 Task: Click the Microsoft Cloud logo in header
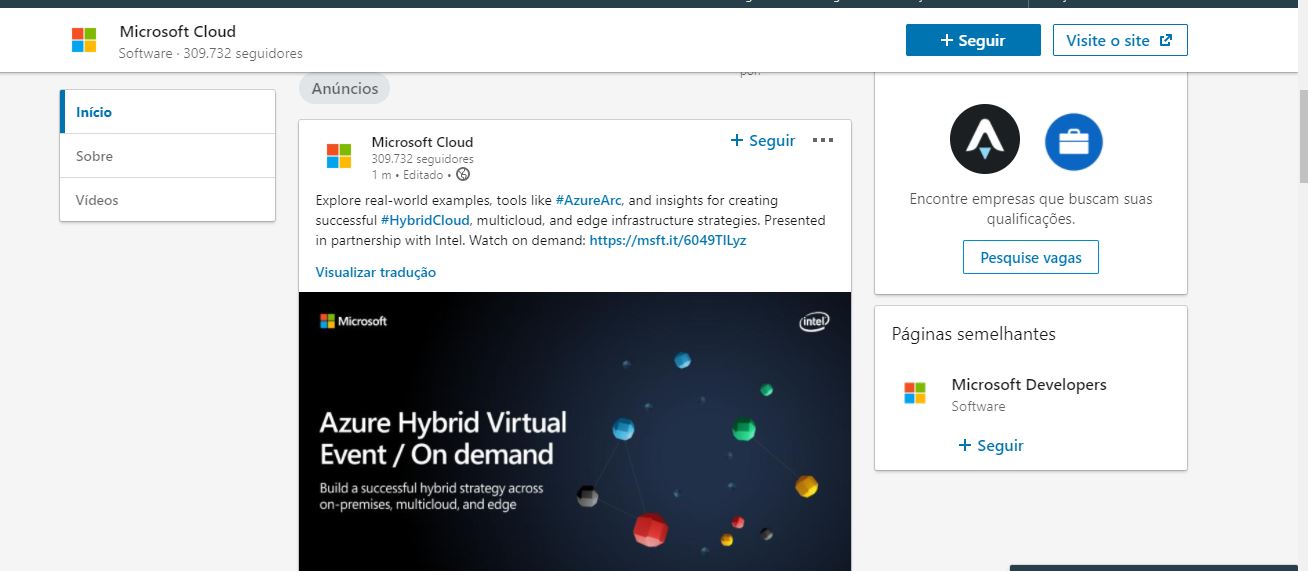[x=84, y=40]
